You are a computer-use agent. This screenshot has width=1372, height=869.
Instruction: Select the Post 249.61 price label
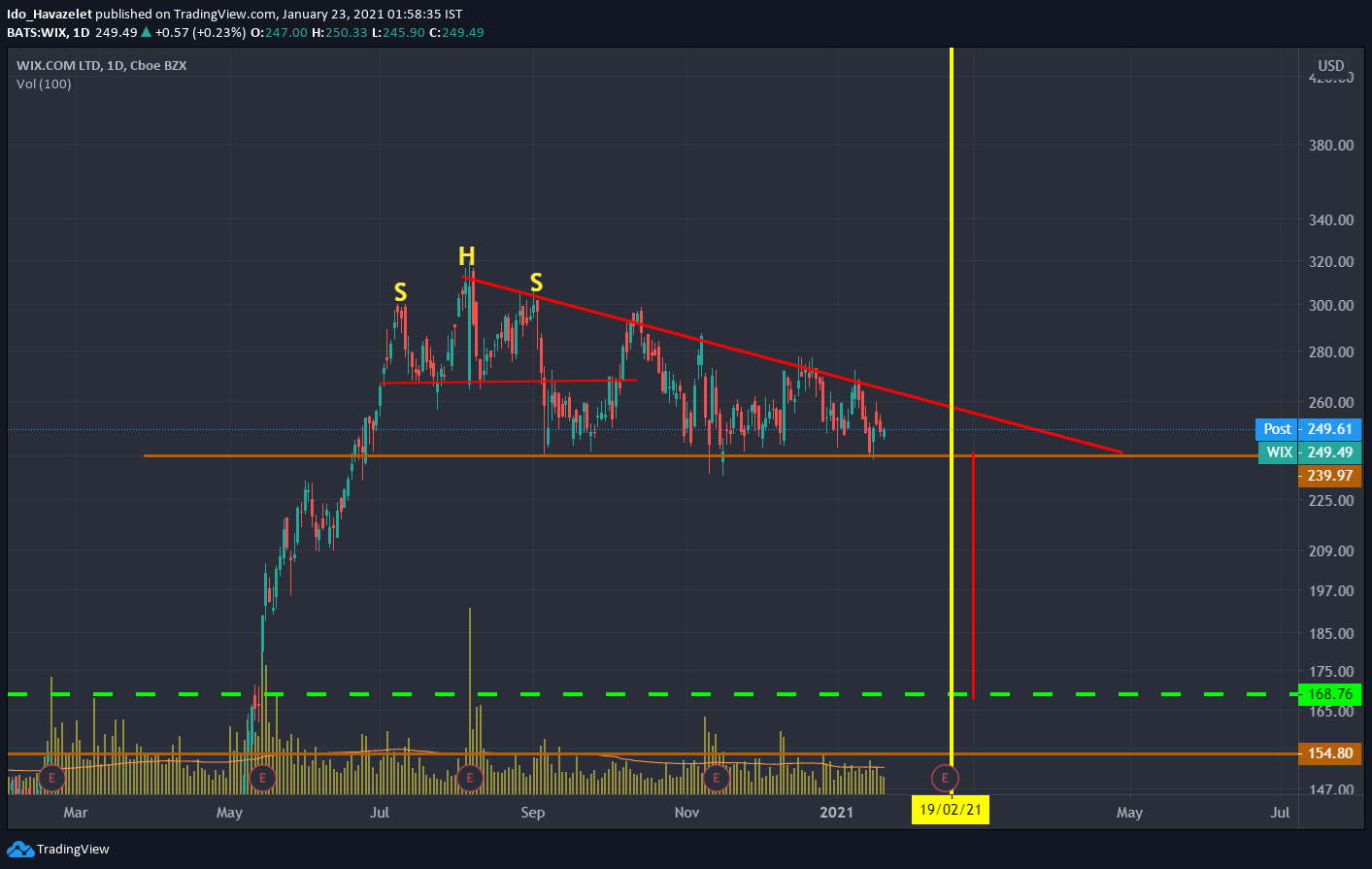pos(1309,429)
